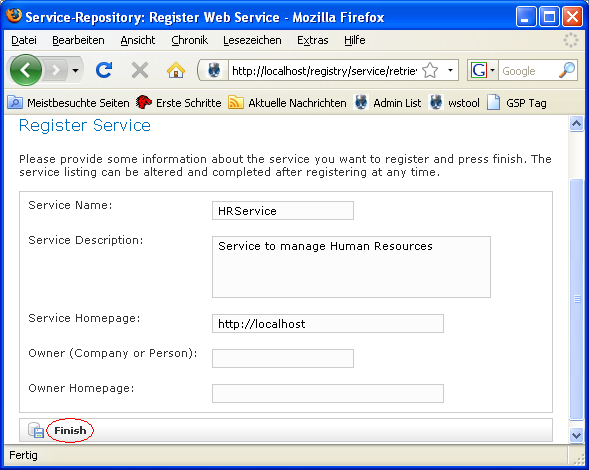This screenshot has width=589, height=470.
Task: Open the Extras menu
Action: [x=313, y=40]
